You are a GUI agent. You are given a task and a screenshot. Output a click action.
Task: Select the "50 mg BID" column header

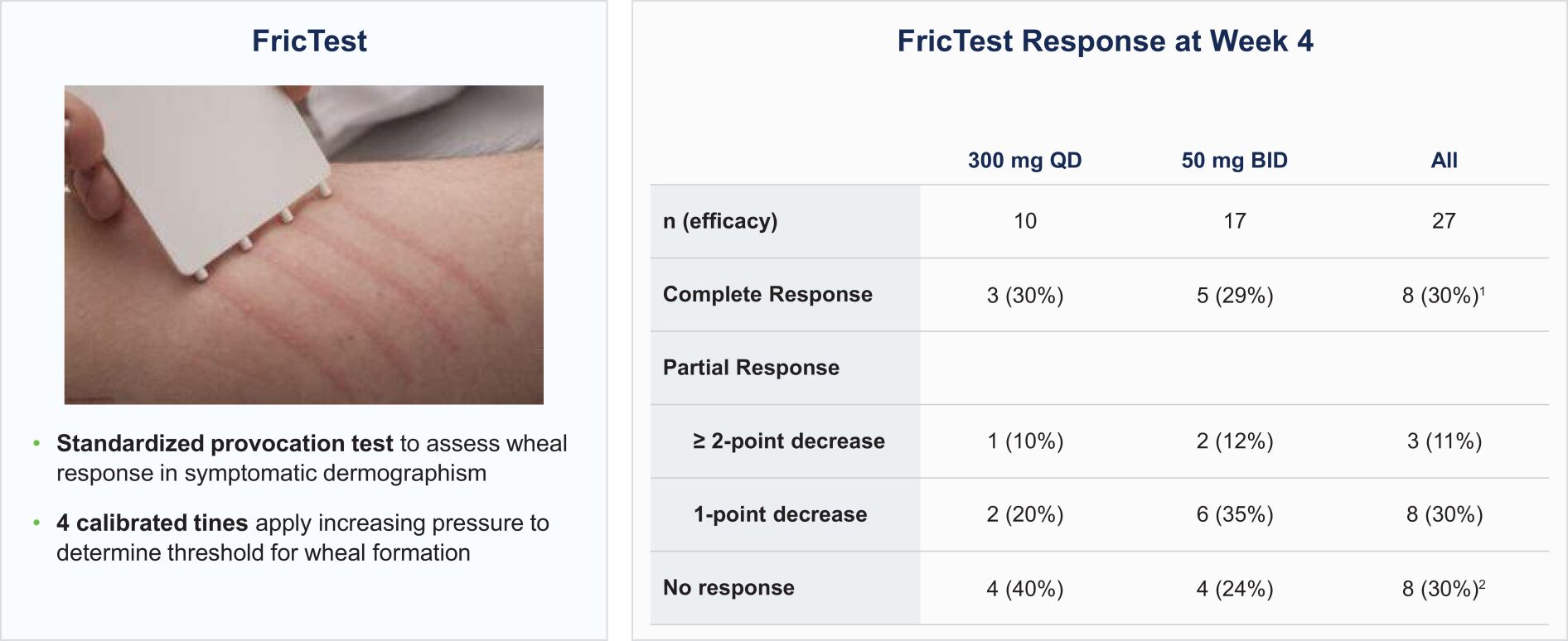tap(1234, 161)
